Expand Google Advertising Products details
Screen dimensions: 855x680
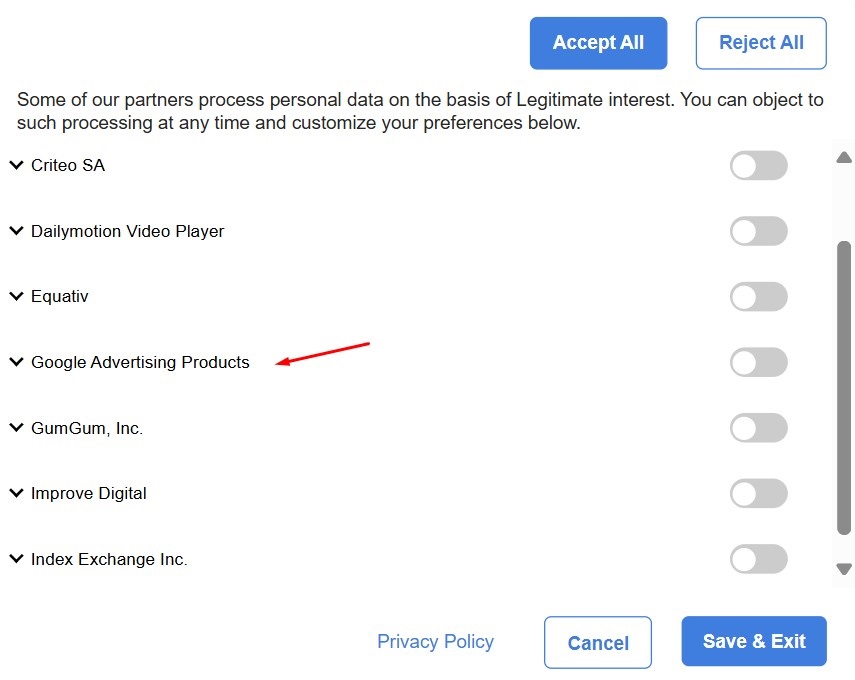[15, 361]
